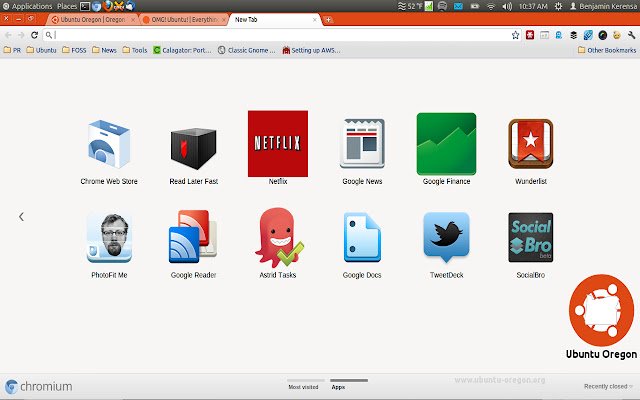Open the Ubuntu bookmarks folder
The image size is (640, 400).
tap(41, 50)
